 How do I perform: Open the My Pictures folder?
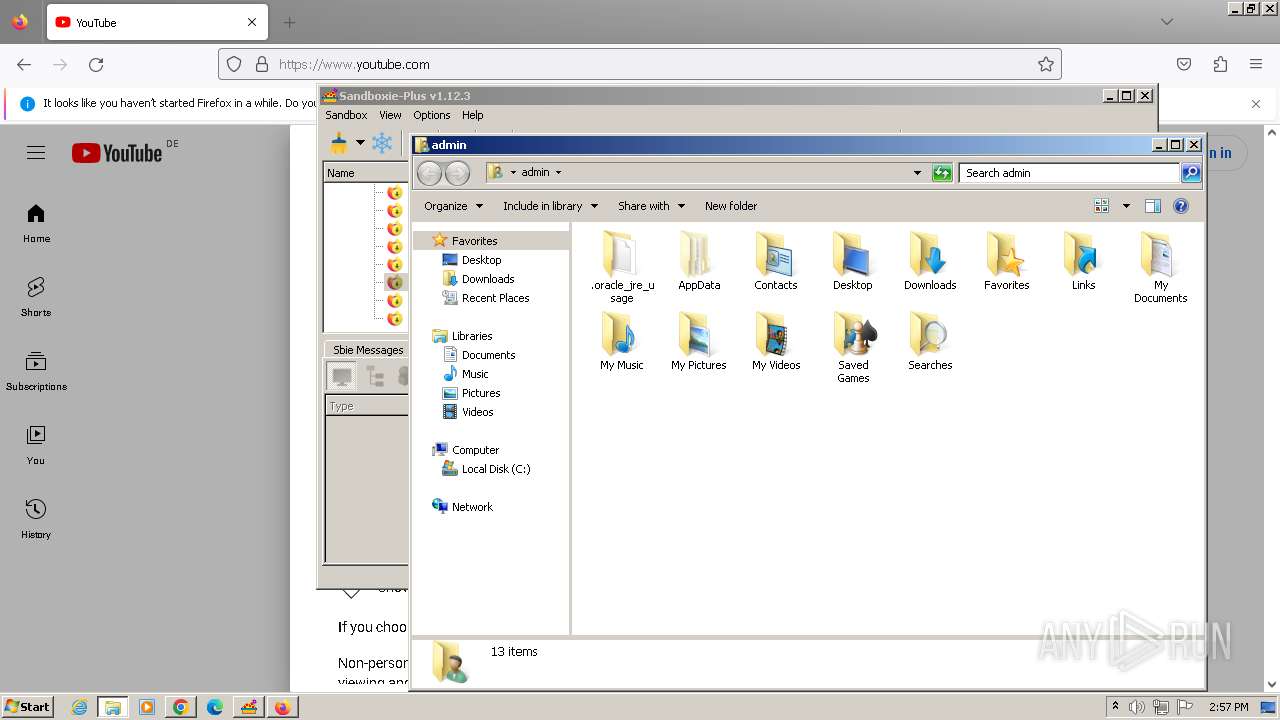tap(699, 341)
